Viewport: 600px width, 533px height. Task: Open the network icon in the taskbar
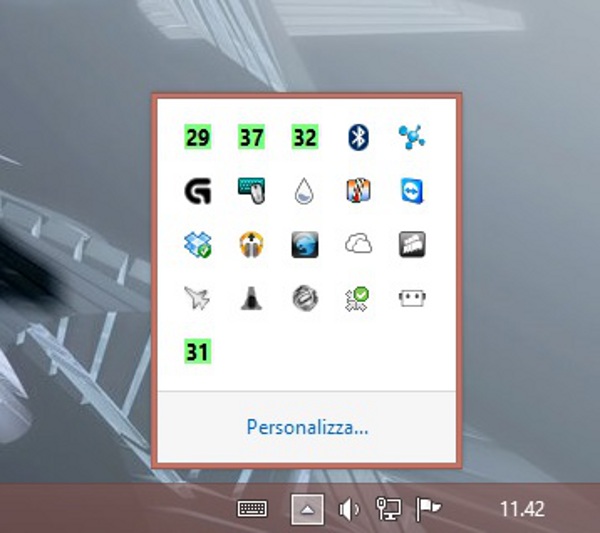coord(388,509)
